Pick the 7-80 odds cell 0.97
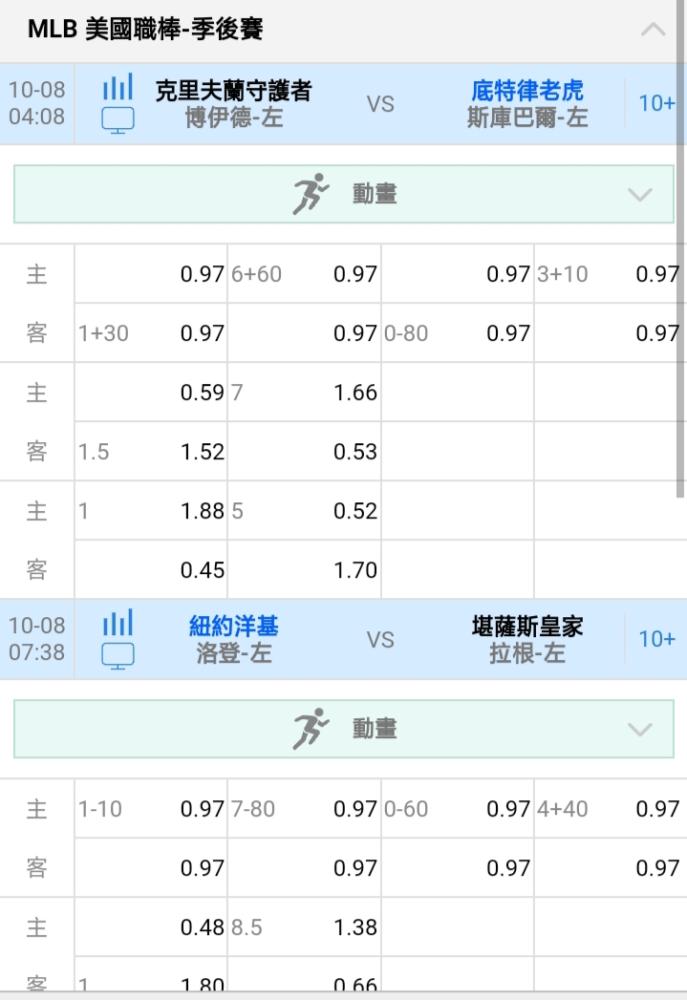This screenshot has width=687, height=1000. pyautogui.click(x=304, y=809)
